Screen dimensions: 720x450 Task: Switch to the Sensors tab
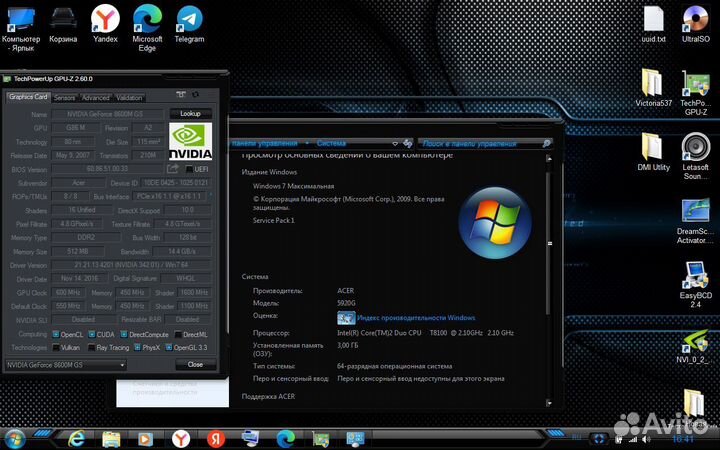click(x=64, y=98)
